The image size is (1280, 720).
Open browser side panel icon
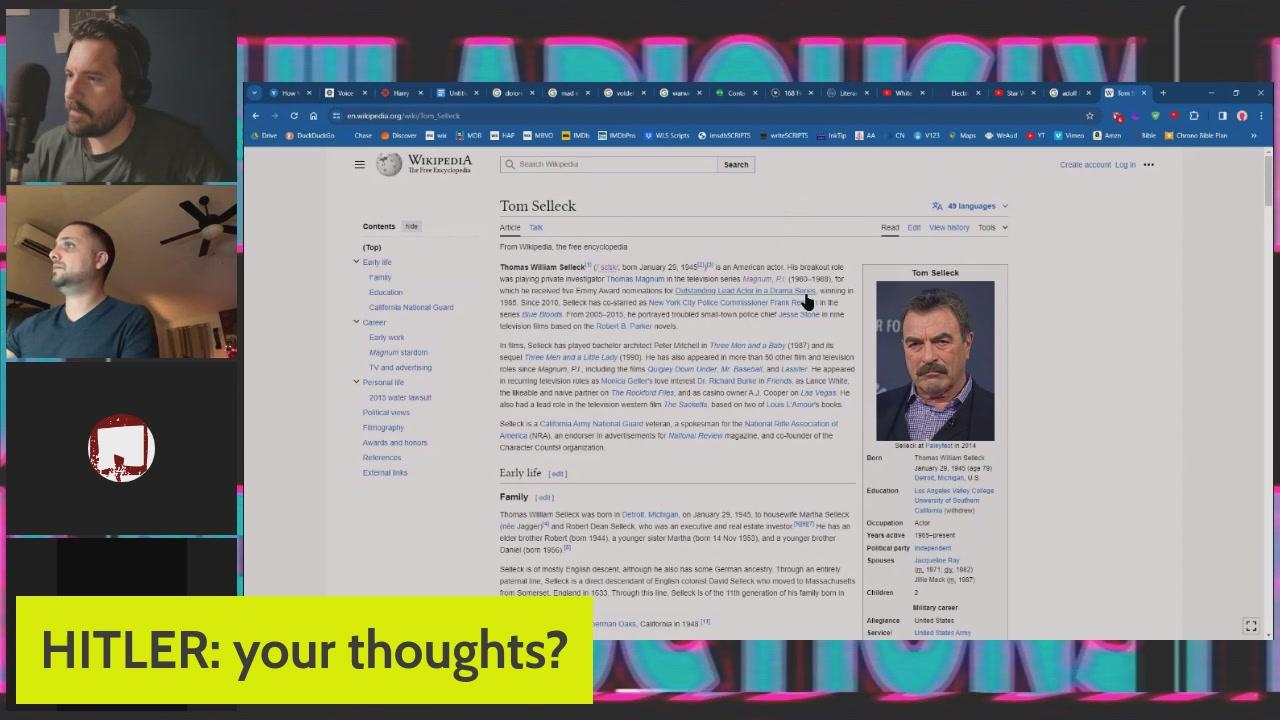(x=1222, y=116)
